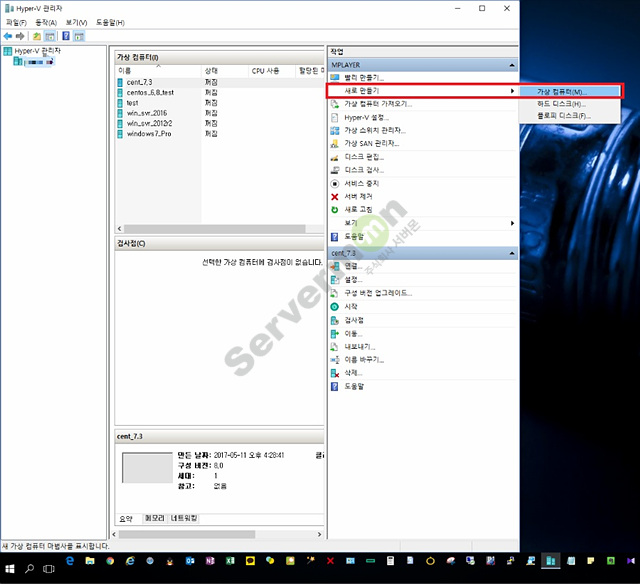Click the 도움말 (Help) link under MPLAYER actions
640x585 pixels.
[354, 237]
